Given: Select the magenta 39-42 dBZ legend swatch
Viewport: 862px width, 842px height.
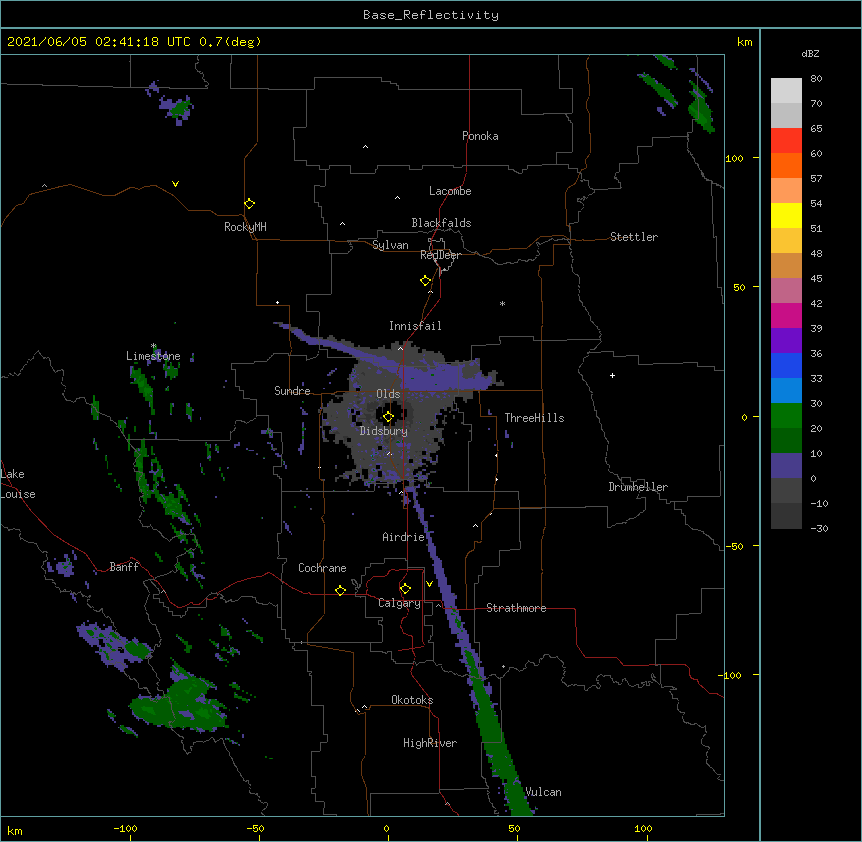Looking at the screenshot, I should pos(786,315).
